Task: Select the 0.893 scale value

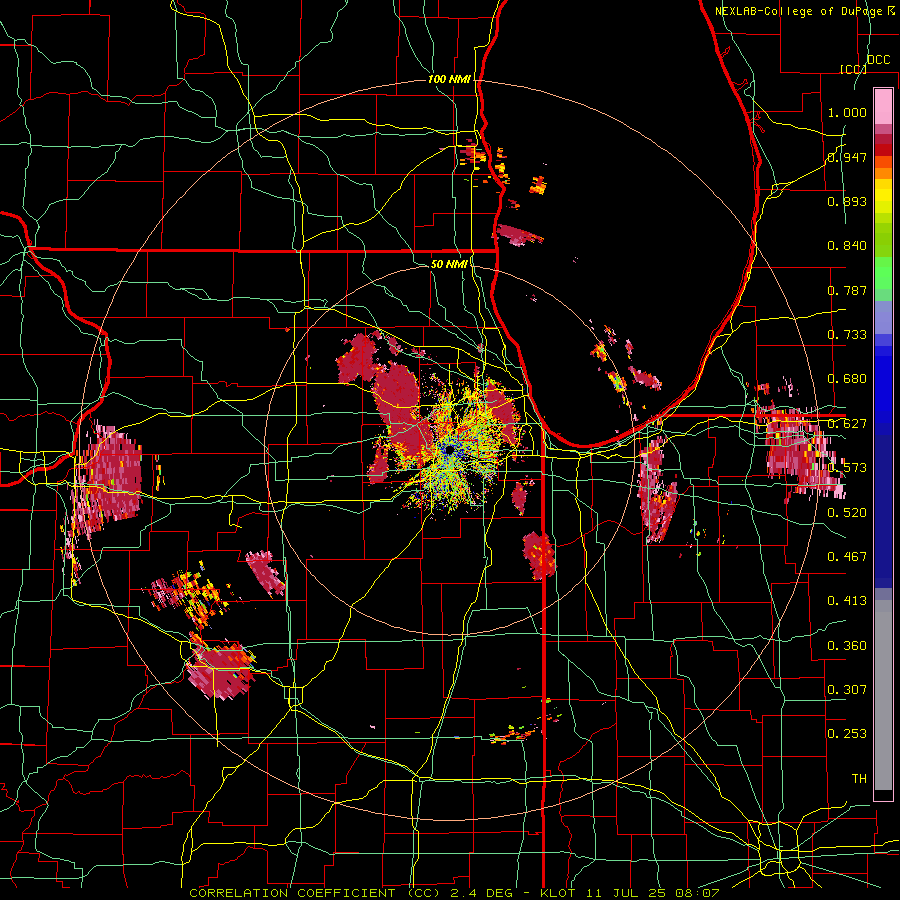Action: point(847,201)
